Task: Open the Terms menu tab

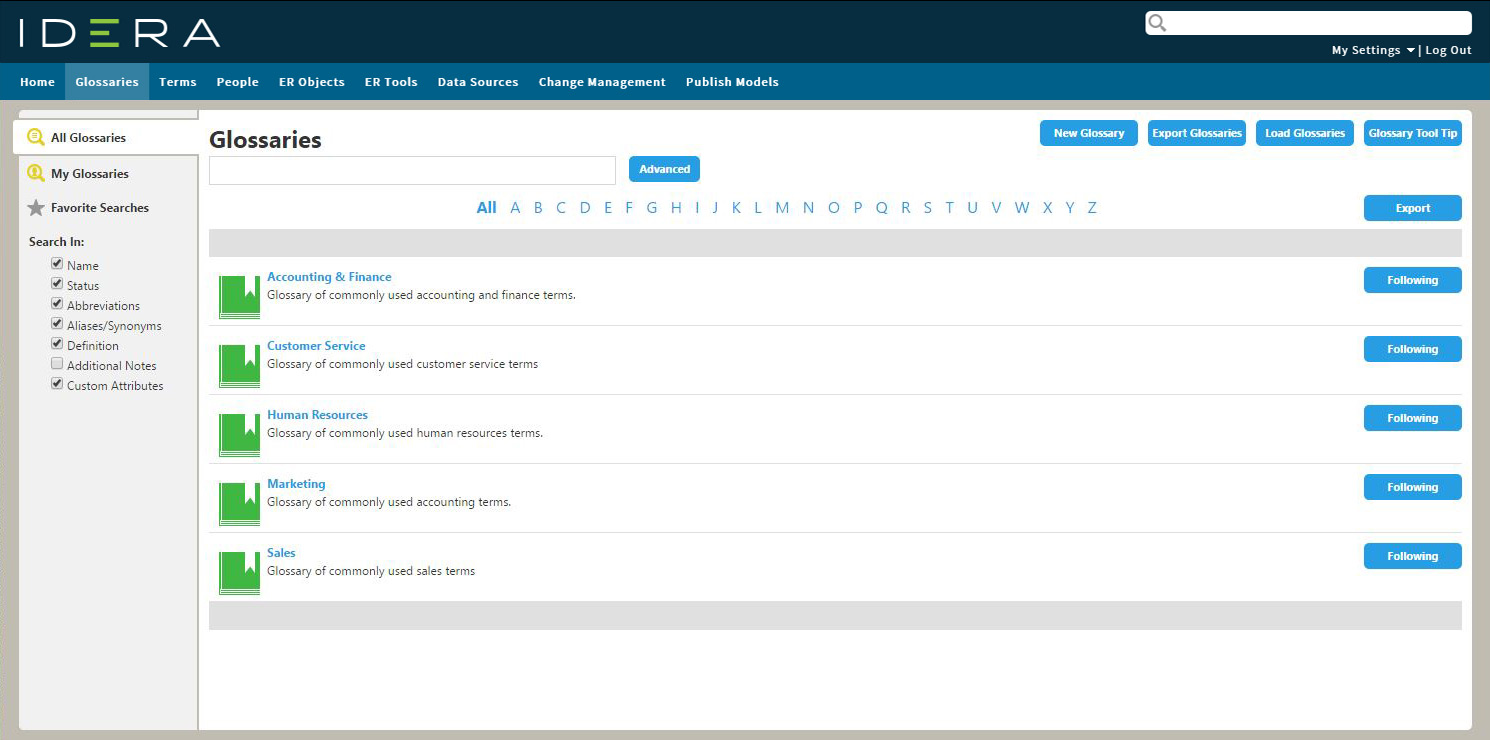Action: pyautogui.click(x=177, y=82)
